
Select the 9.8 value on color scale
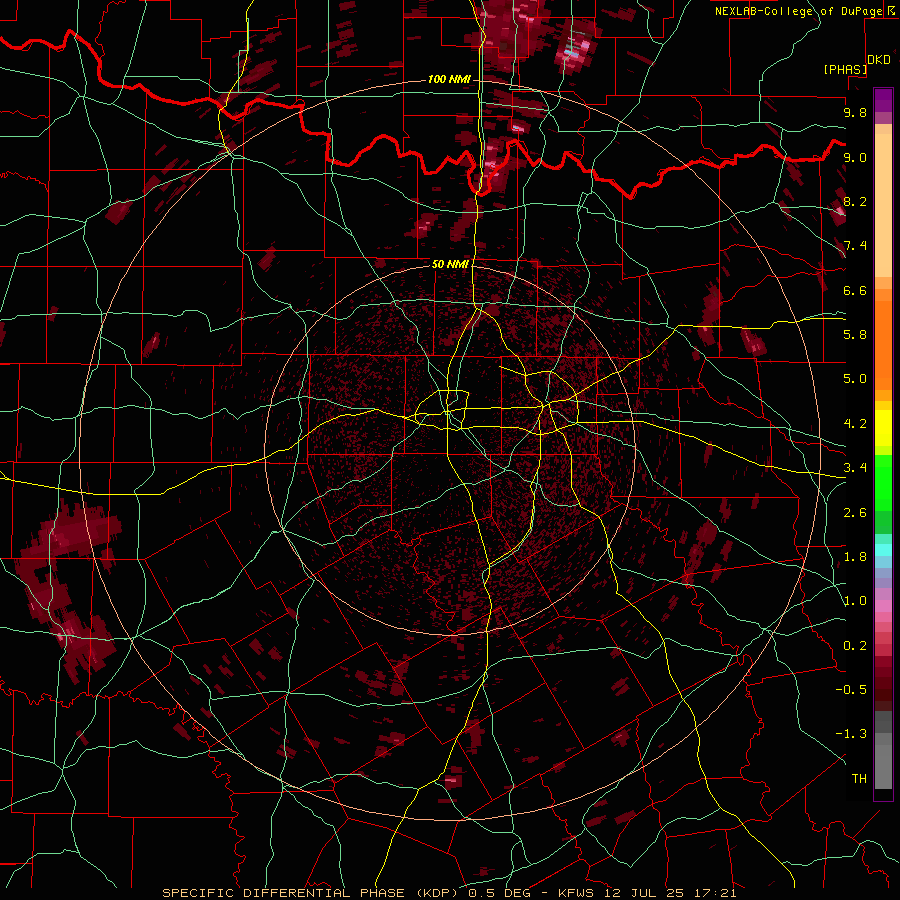click(855, 112)
